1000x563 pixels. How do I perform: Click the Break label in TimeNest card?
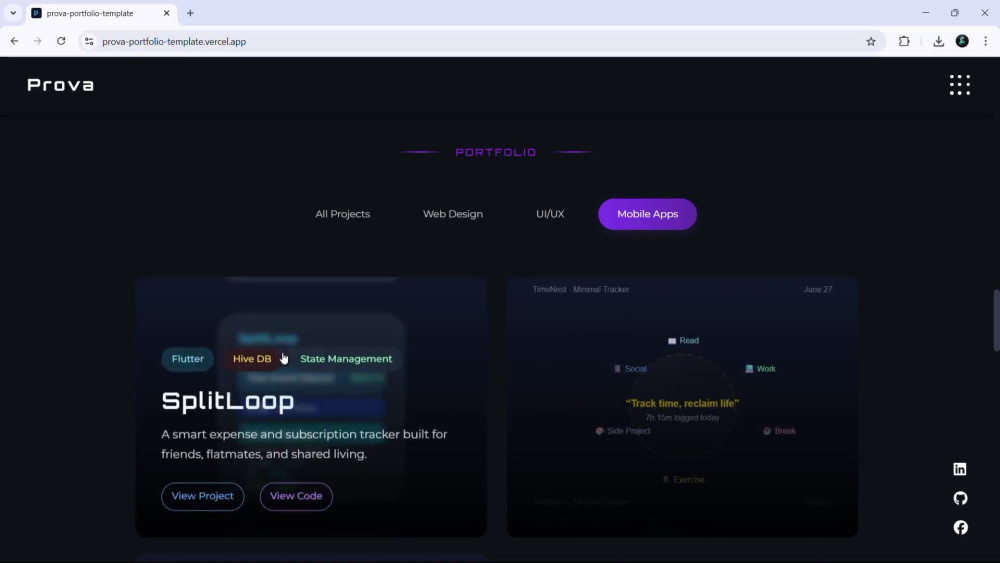pos(779,431)
